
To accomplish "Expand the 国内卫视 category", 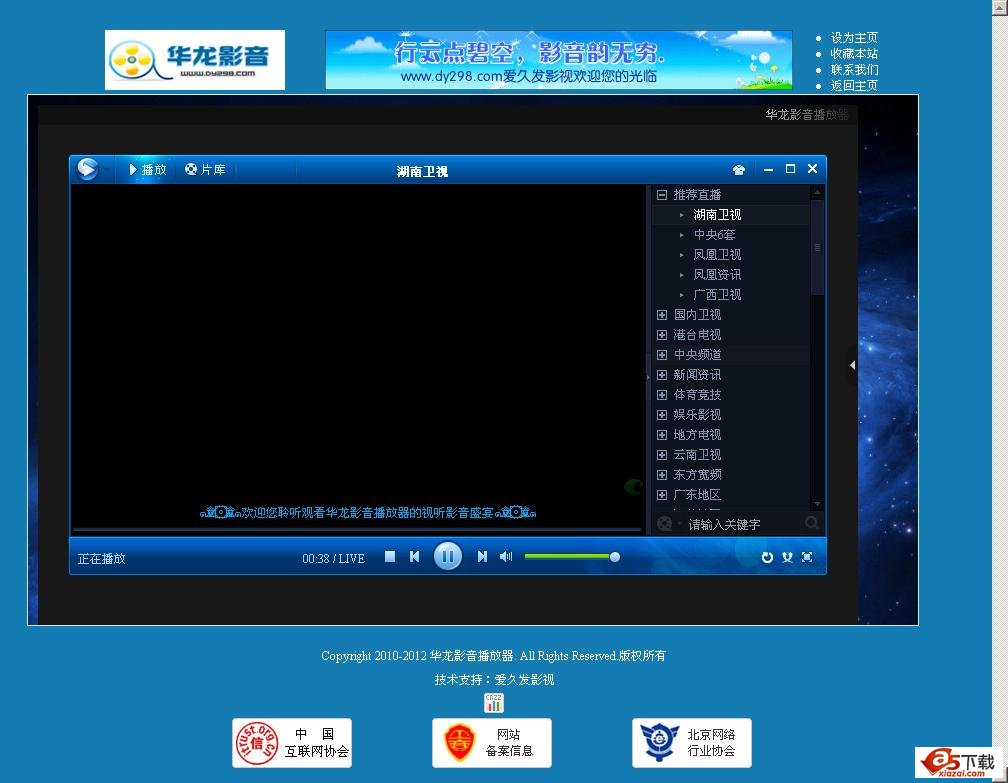I will click(661, 314).
